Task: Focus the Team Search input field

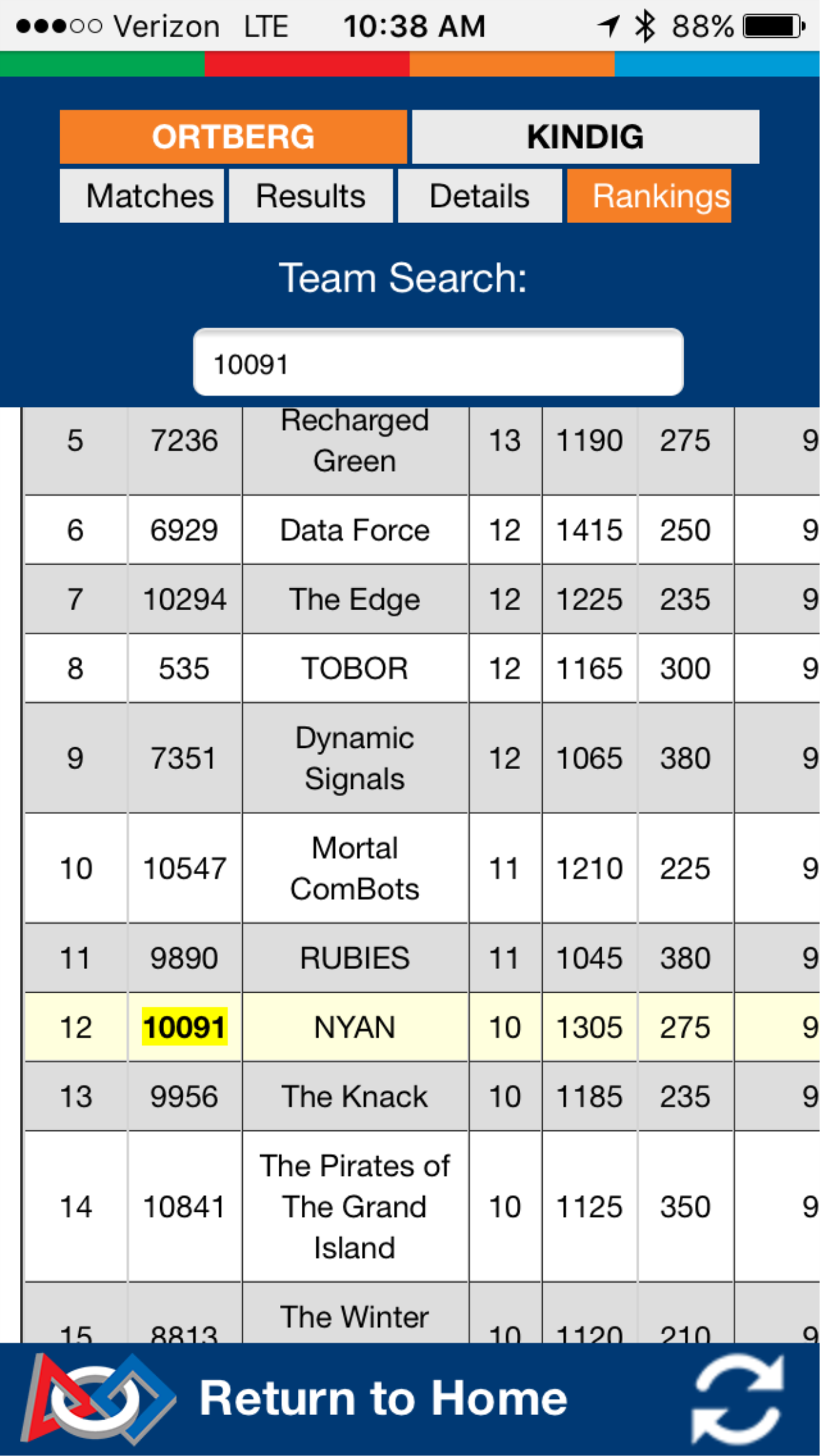Action: click(x=438, y=363)
